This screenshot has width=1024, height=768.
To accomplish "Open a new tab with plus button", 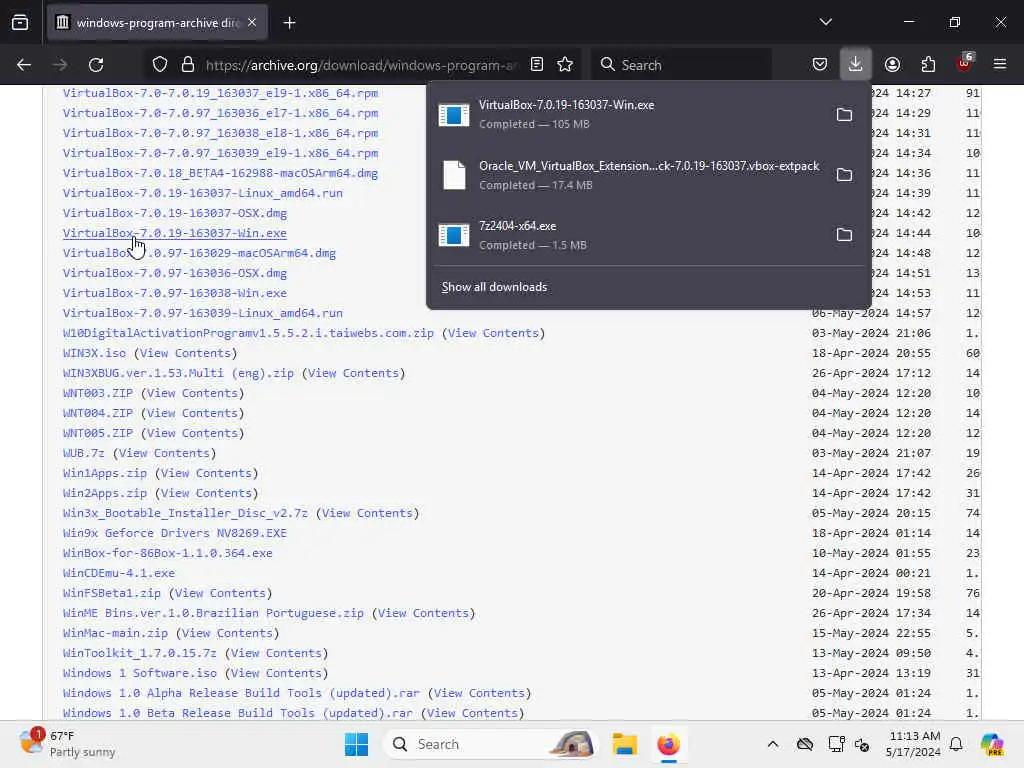I will pos(289,23).
